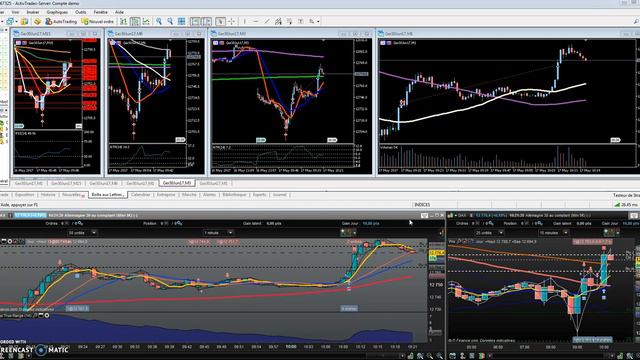640x360 pixels.
Task: Open the Entreprise terminal tab
Action: tap(166, 195)
